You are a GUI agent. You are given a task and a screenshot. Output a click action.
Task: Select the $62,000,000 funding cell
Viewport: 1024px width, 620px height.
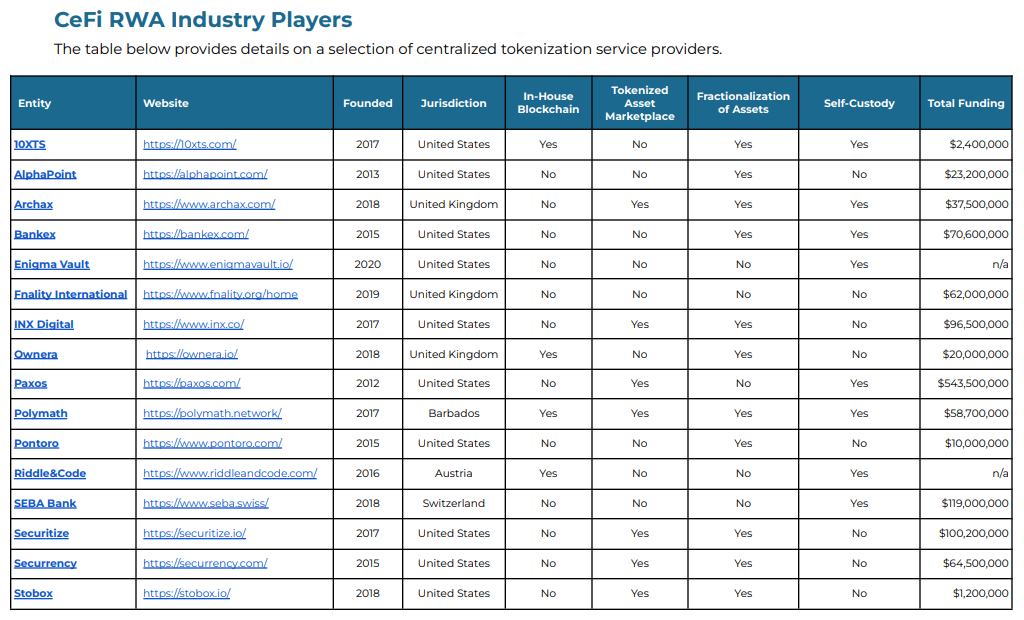point(967,295)
